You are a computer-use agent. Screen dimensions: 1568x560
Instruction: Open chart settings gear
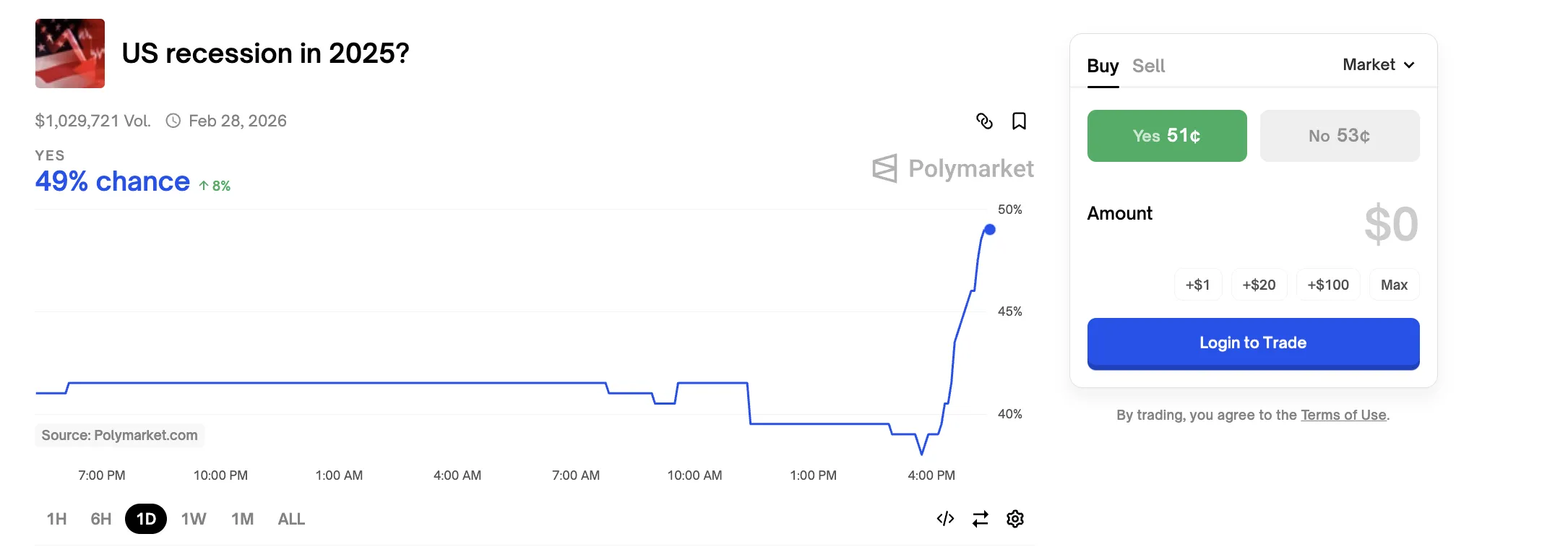1015,519
